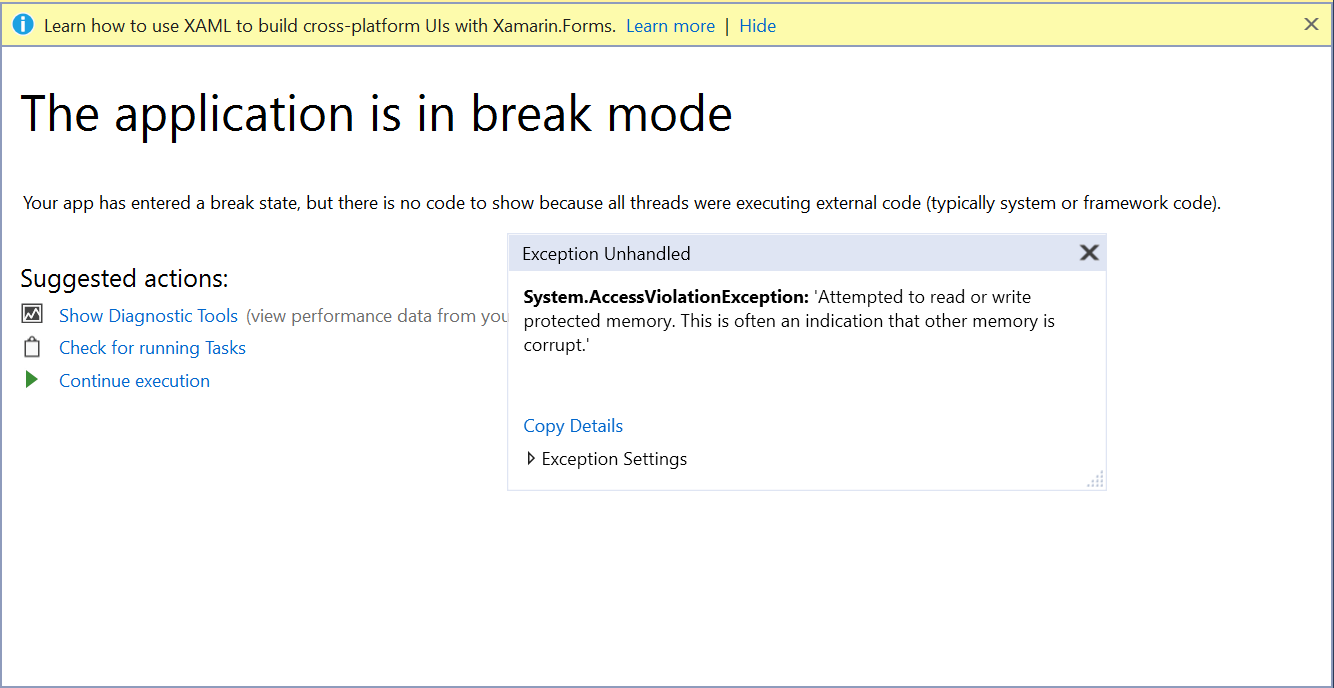1334x688 pixels.
Task: Dismiss the yellow banner with its X
Action: point(1311,24)
